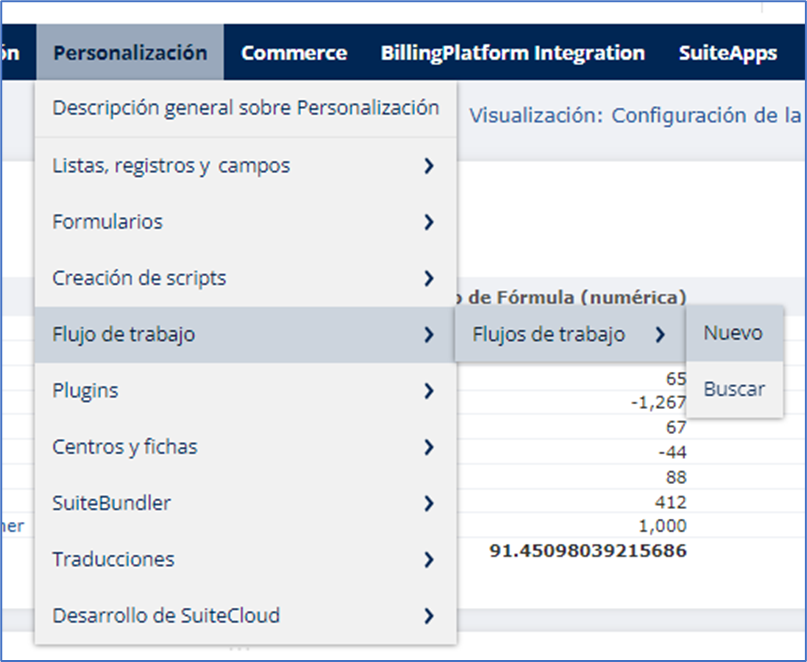Select the total 91.45098039215686

(588, 551)
